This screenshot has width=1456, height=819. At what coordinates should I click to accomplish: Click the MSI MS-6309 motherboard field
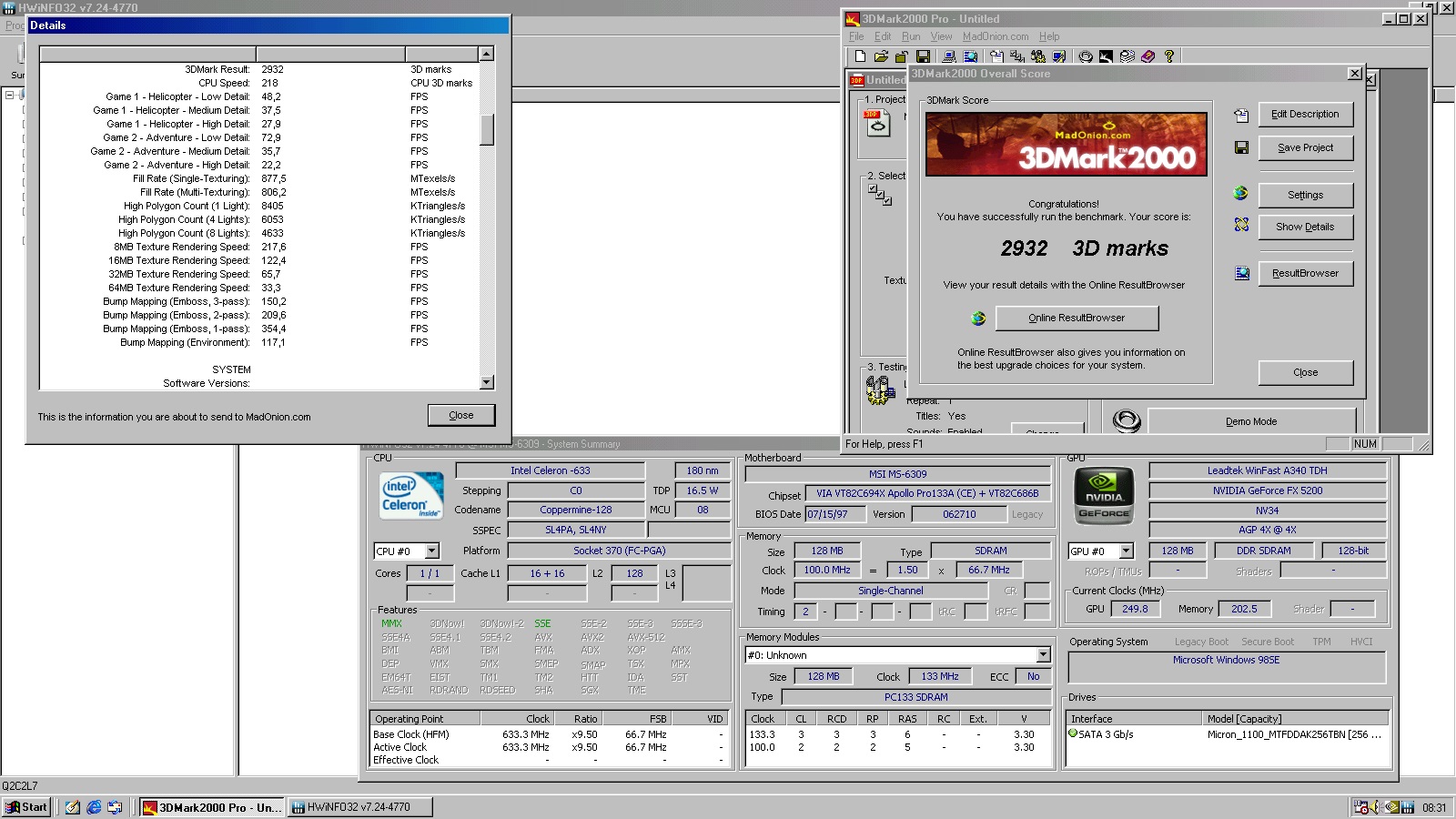tap(897, 474)
